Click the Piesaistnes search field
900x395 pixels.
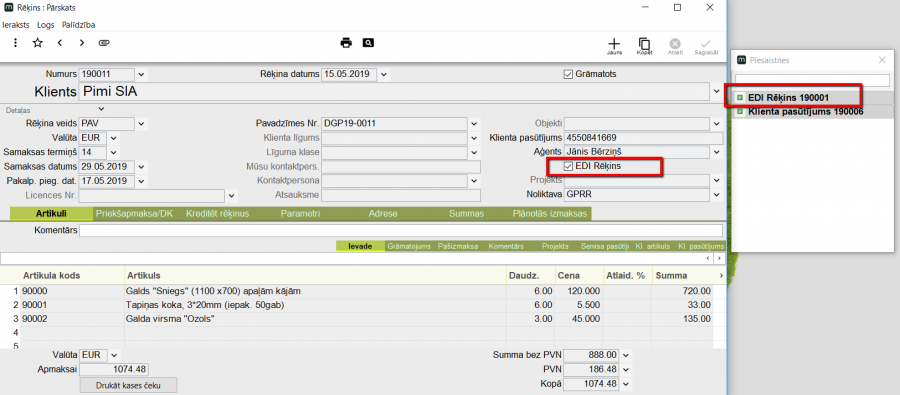tap(812, 79)
